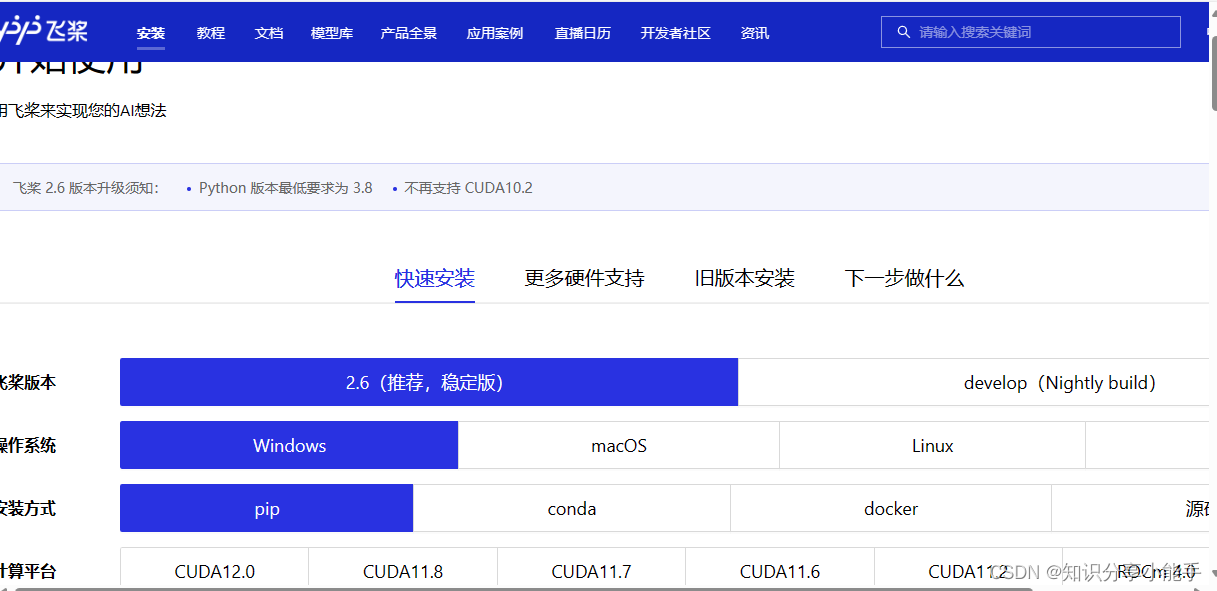Switch to the 旧版本安装 tab
This screenshot has height=591, width=1217.
pyautogui.click(x=745, y=278)
